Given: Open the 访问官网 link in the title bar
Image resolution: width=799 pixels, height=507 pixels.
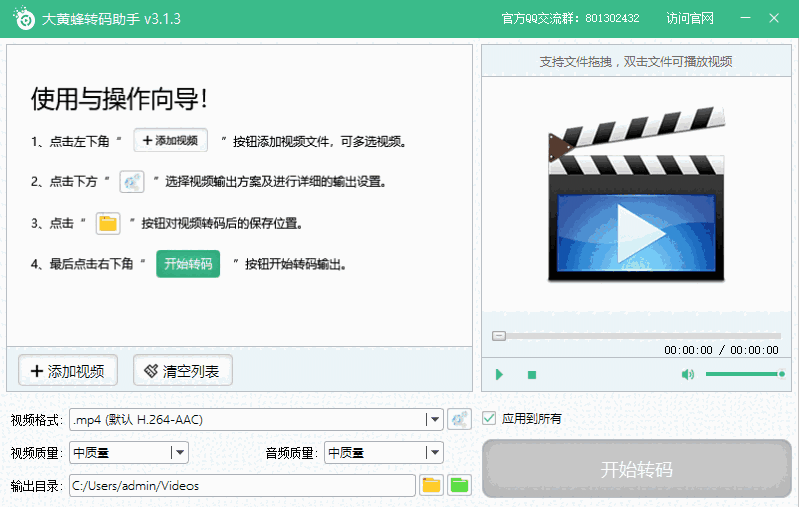Looking at the screenshot, I should (x=690, y=19).
